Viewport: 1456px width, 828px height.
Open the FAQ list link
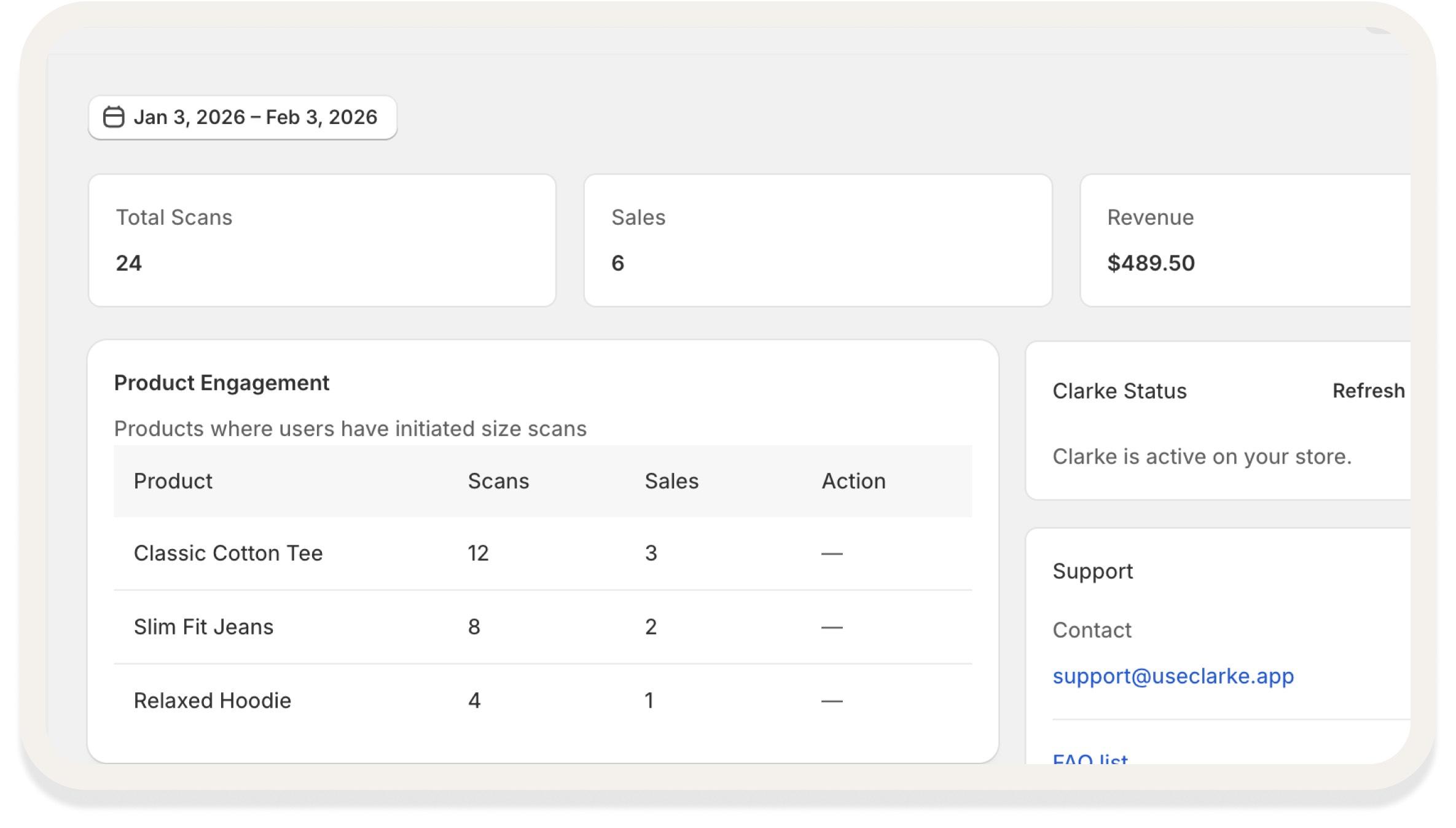pyautogui.click(x=1090, y=759)
